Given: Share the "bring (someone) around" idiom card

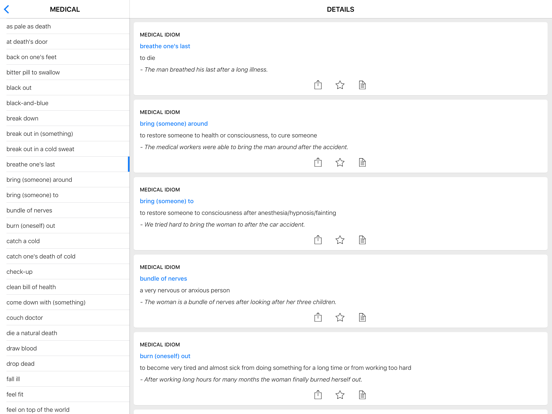Looking at the screenshot, I should coord(318,162).
